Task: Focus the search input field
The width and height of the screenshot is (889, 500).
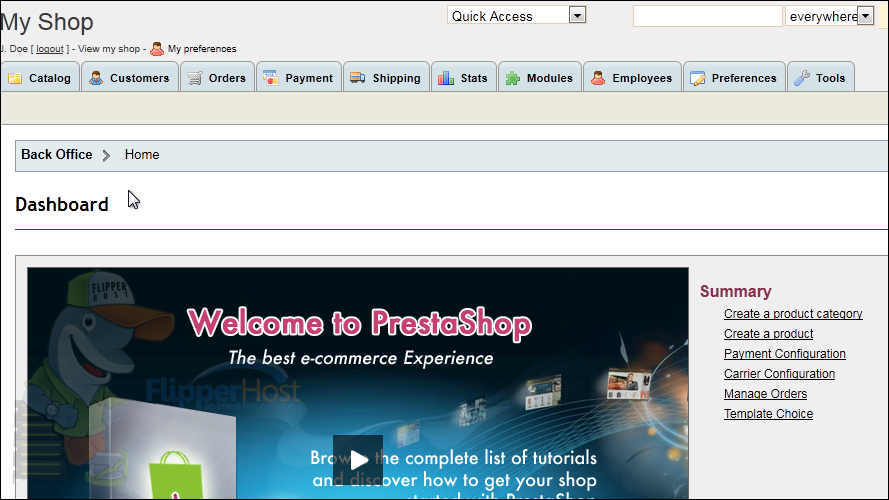Action: tap(708, 16)
